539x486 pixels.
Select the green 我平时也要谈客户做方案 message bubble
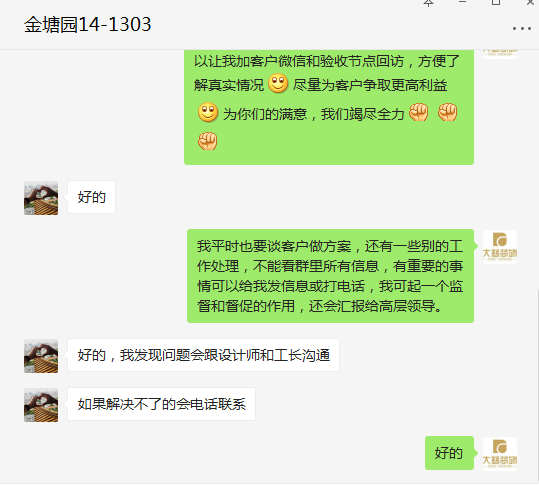(330, 276)
